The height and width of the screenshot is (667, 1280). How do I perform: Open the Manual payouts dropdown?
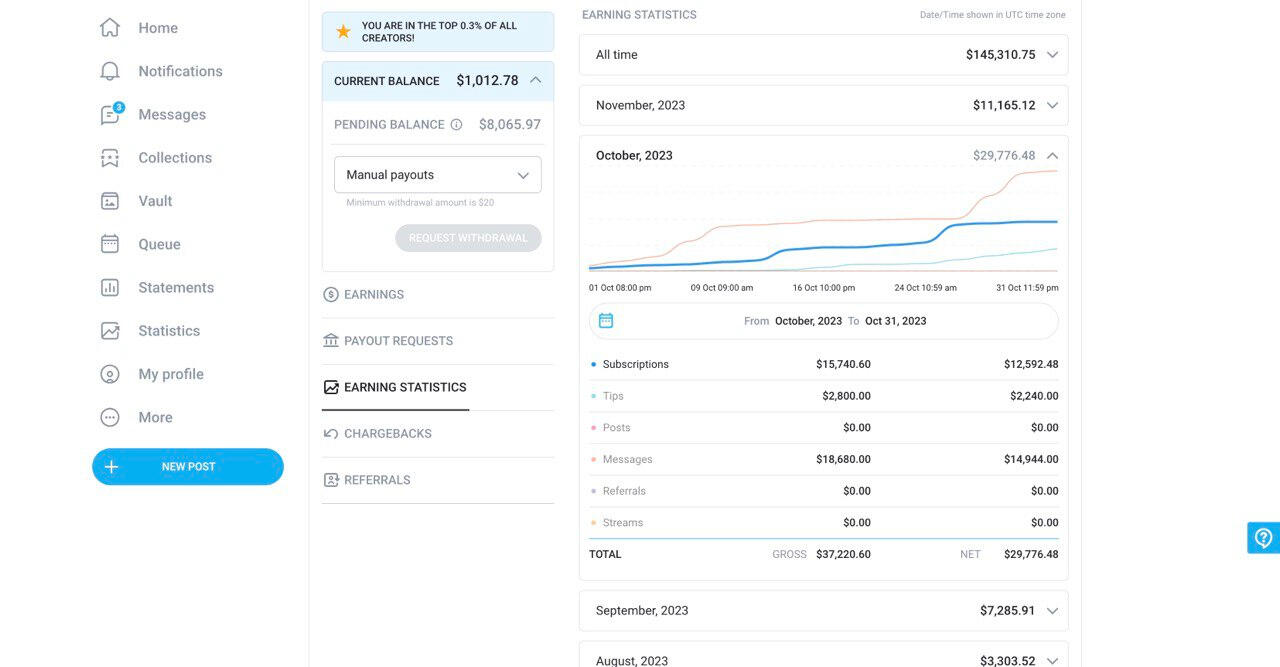click(x=437, y=175)
